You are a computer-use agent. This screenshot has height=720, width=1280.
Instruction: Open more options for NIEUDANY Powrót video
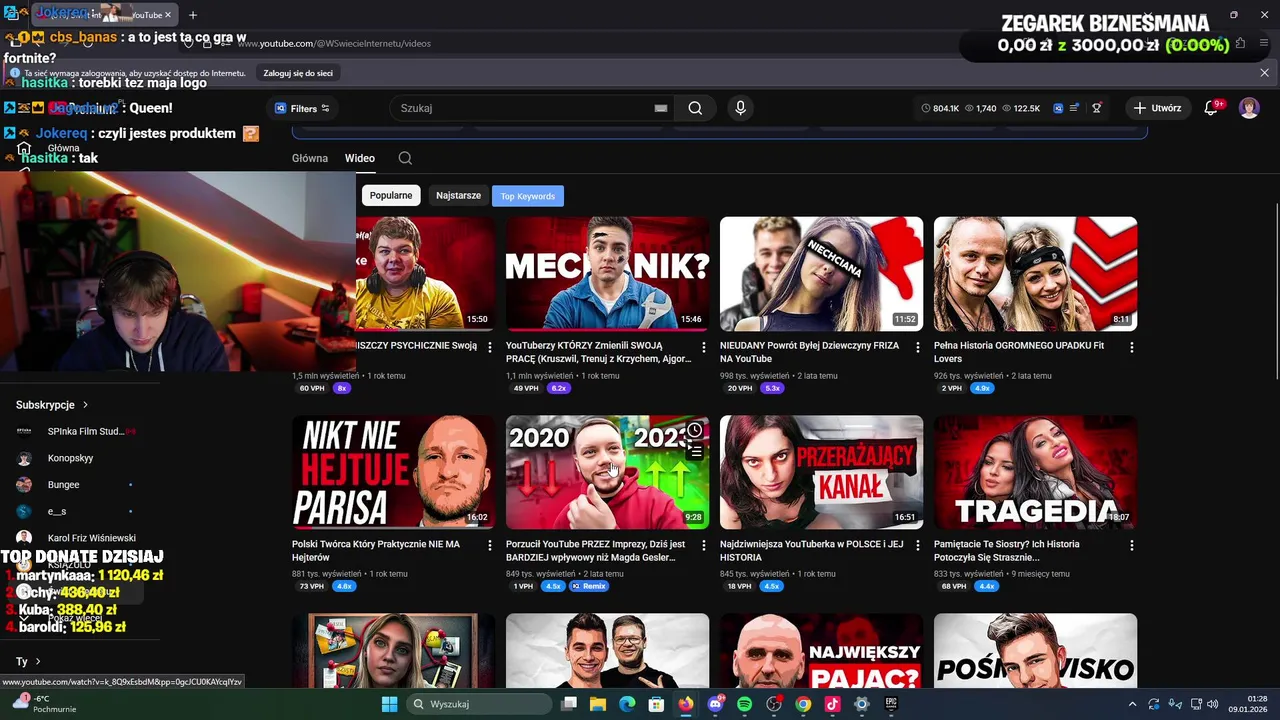click(917, 347)
